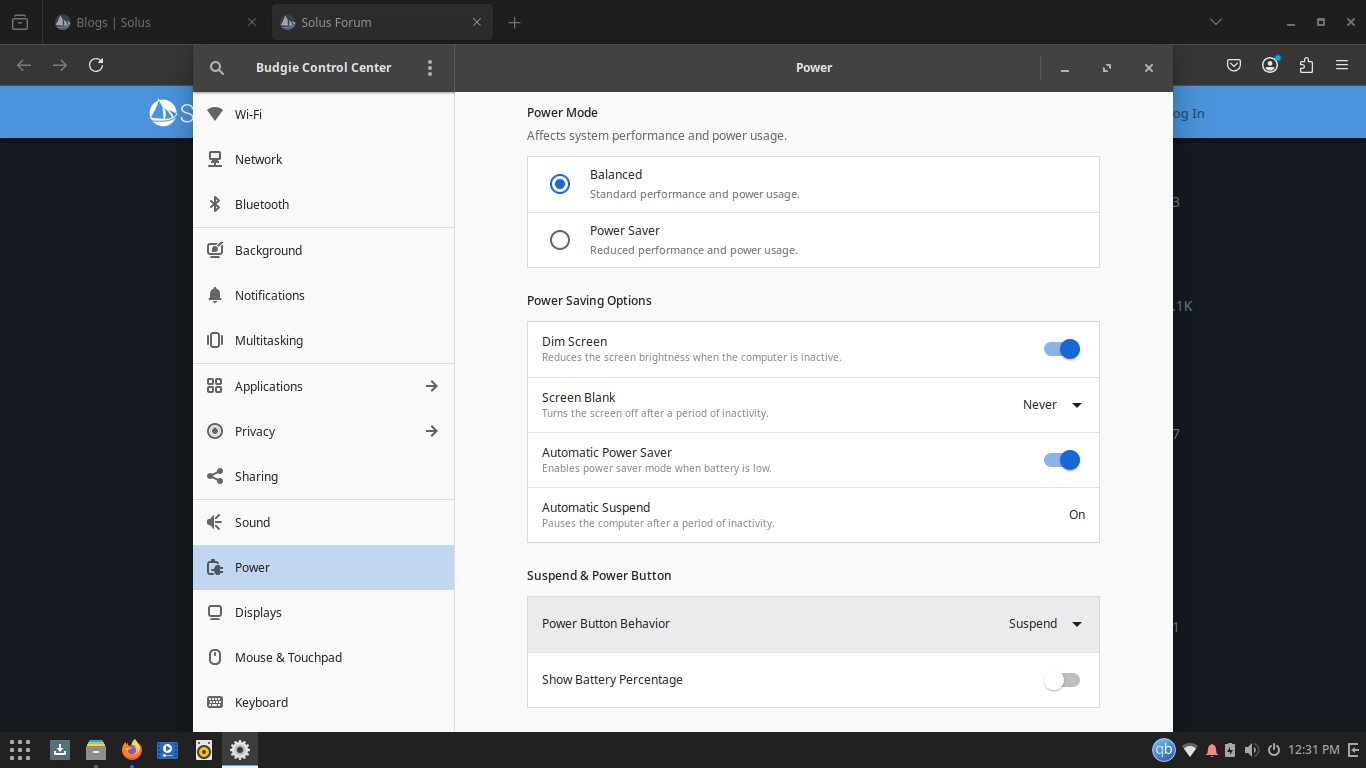This screenshot has width=1366, height=768.
Task: Open Firefox from the bottom taskbar
Action: (132, 750)
